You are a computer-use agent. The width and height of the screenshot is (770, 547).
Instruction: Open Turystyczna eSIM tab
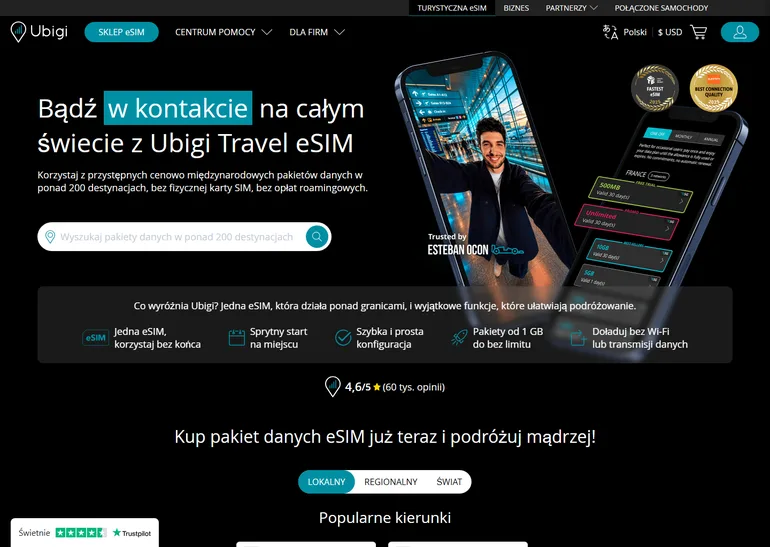coord(452,8)
